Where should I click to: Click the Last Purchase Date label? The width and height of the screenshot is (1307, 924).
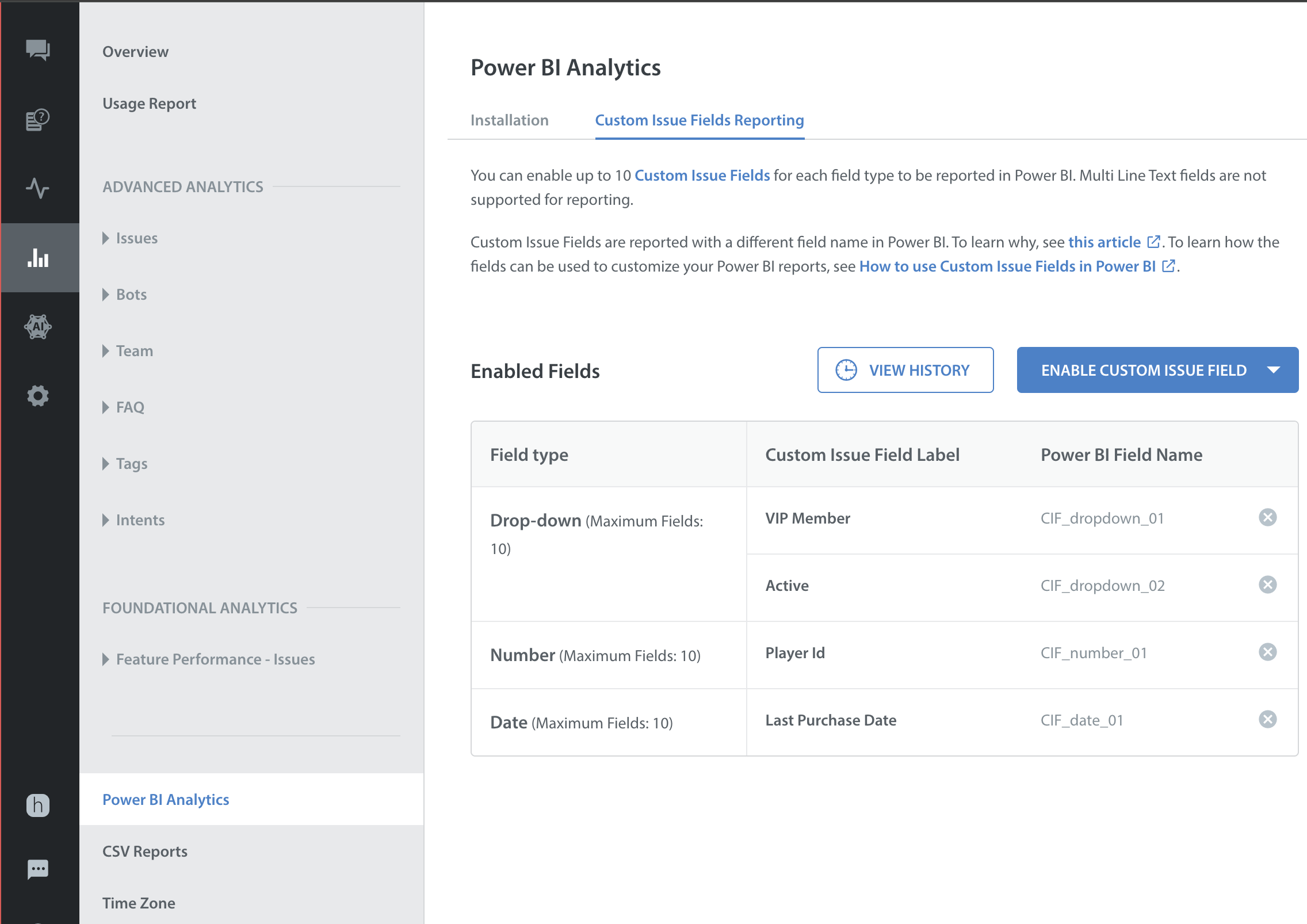pyautogui.click(x=831, y=720)
